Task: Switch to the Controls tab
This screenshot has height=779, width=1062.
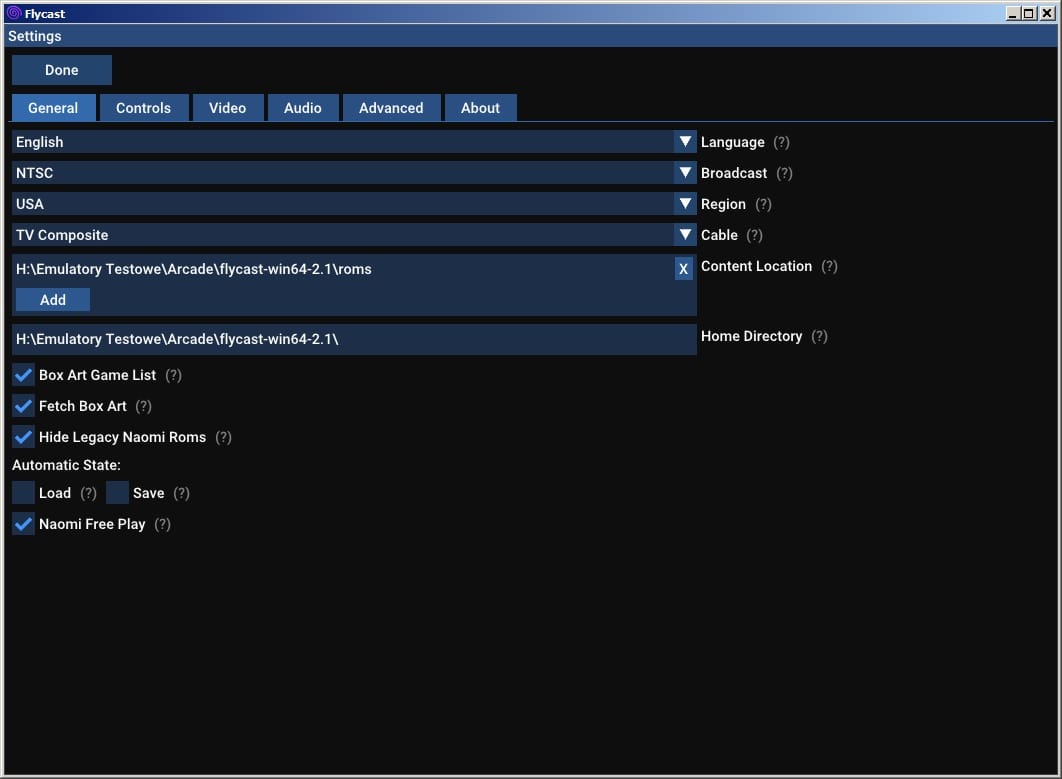Action: [143, 108]
